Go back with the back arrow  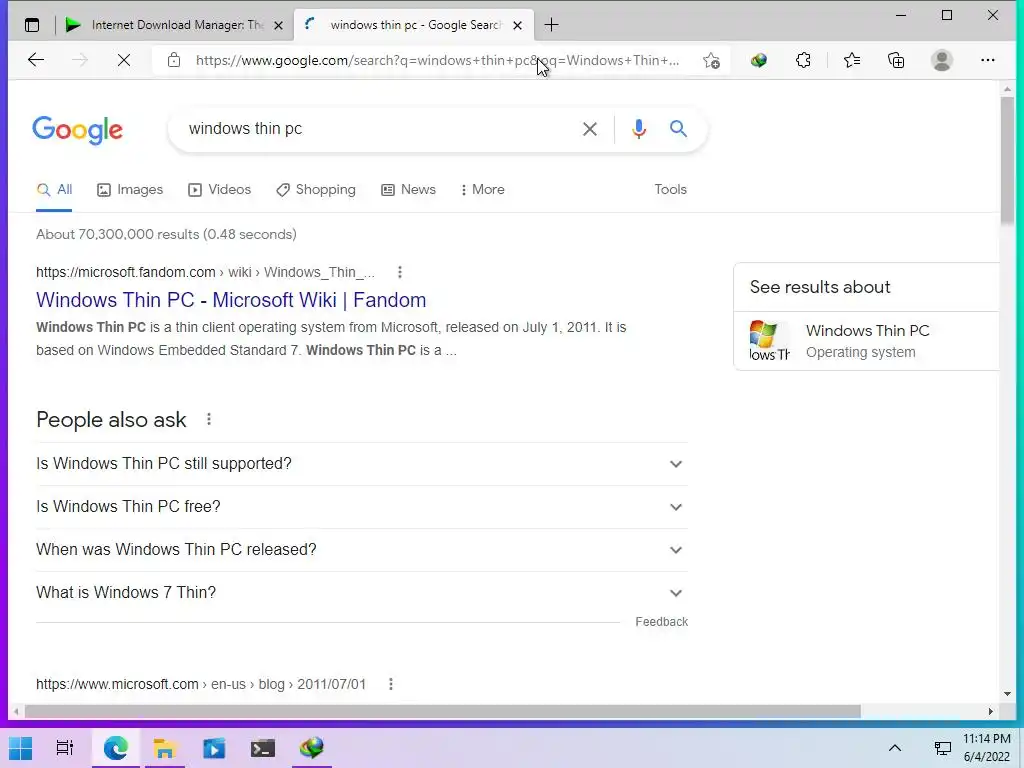pyautogui.click(x=36, y=60)
